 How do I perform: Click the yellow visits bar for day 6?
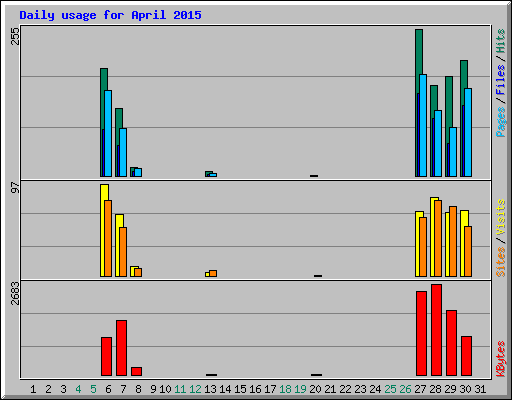103,230
